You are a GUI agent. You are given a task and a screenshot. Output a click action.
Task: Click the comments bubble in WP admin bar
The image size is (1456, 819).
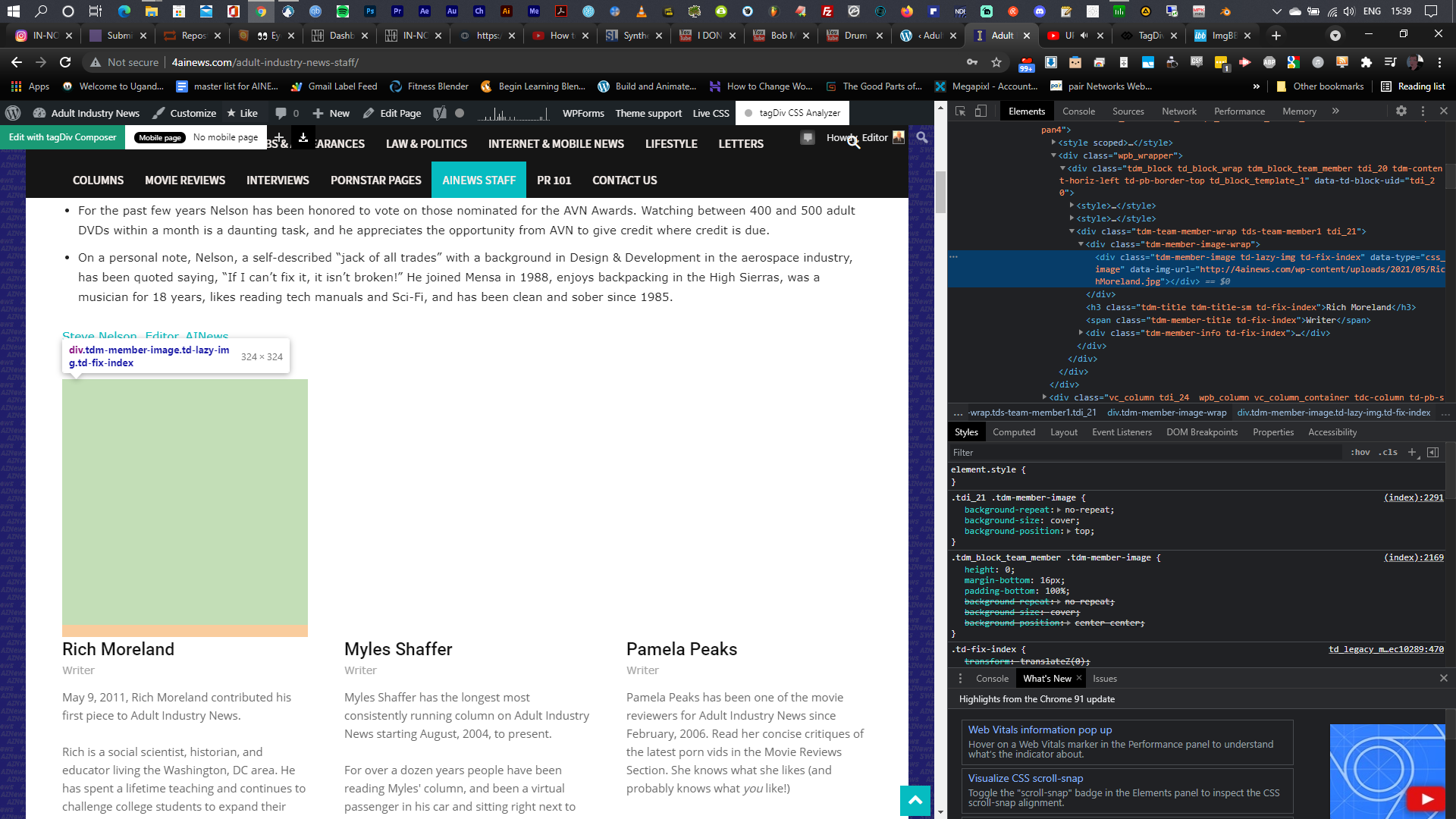pos(287,113)
